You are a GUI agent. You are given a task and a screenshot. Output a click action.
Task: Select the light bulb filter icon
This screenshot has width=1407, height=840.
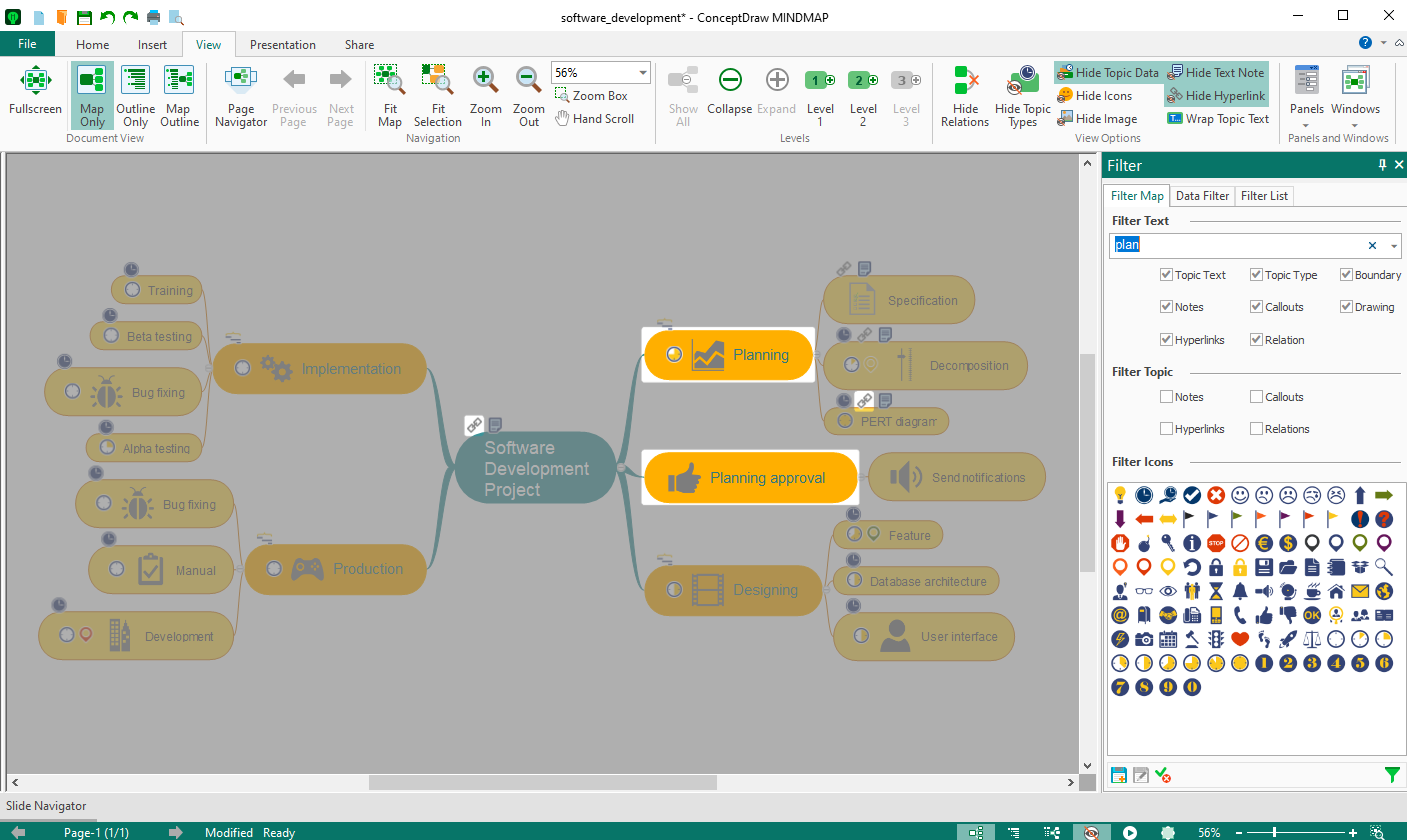tap(1120, 494)
